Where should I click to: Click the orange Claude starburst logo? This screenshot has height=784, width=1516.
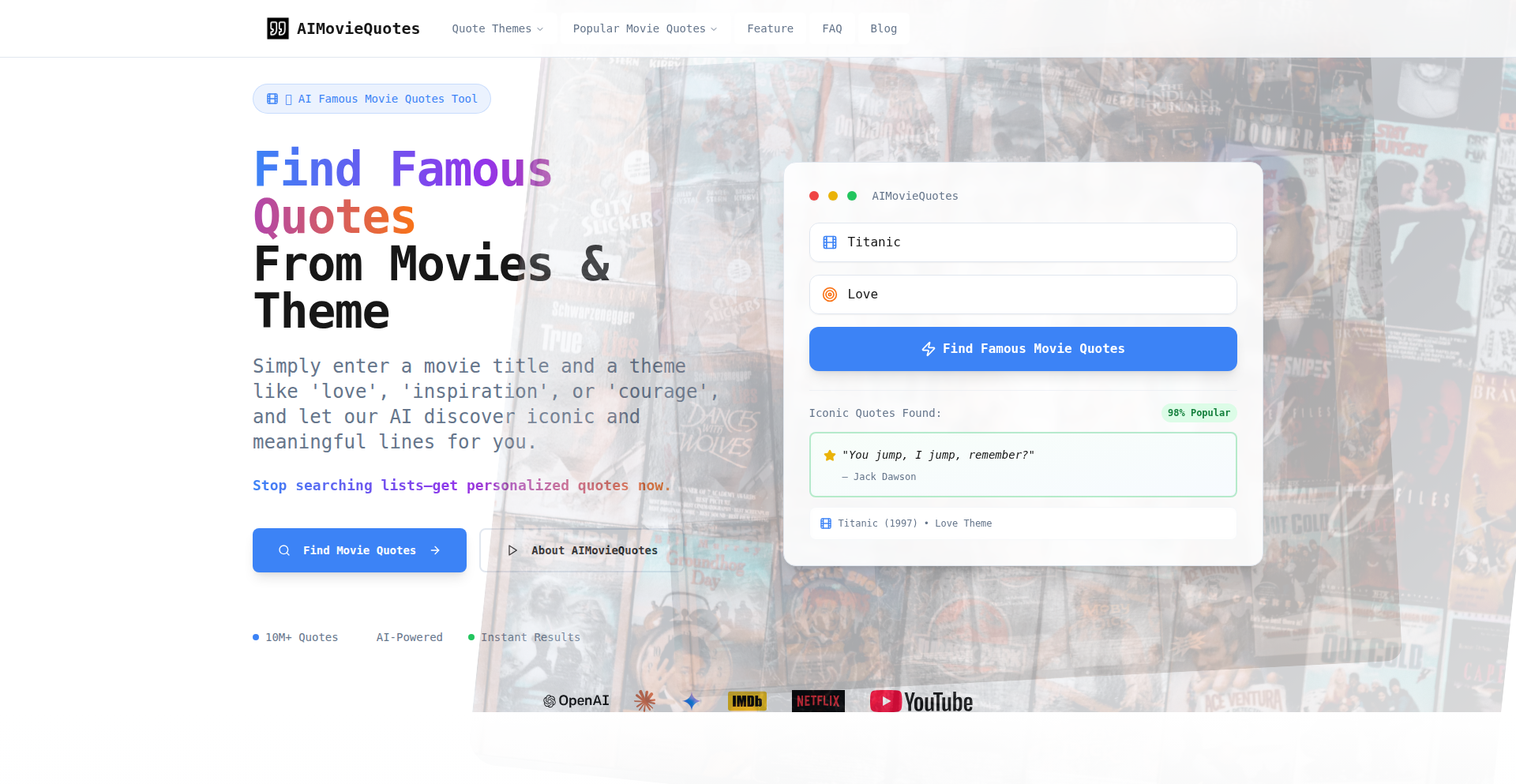(x=645, y=701)
